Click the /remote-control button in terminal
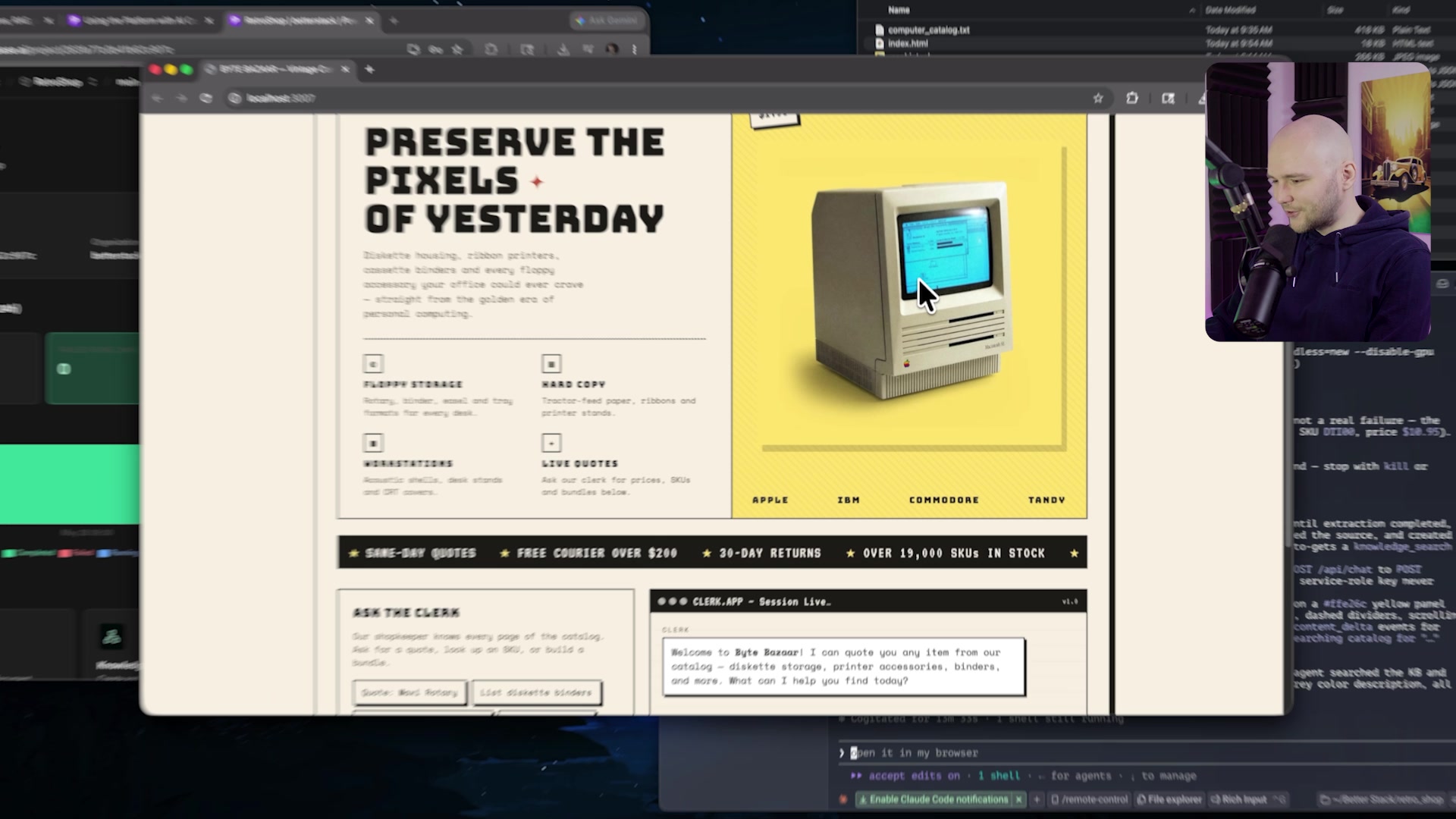The image size is (1456, 819). [1089, 799]
